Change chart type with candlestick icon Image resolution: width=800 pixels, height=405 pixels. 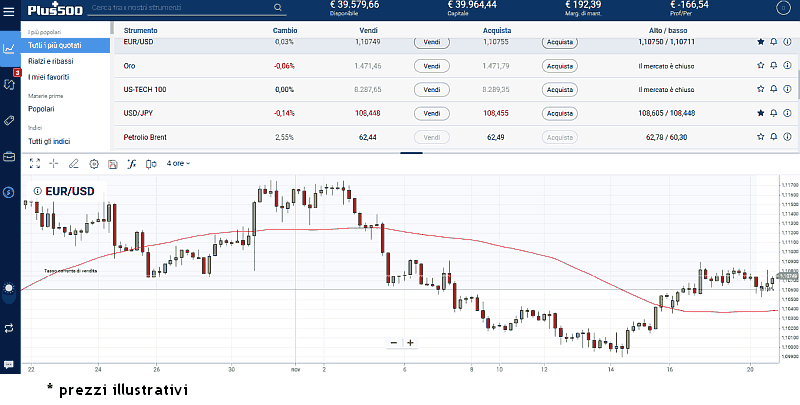pos(149,162)
